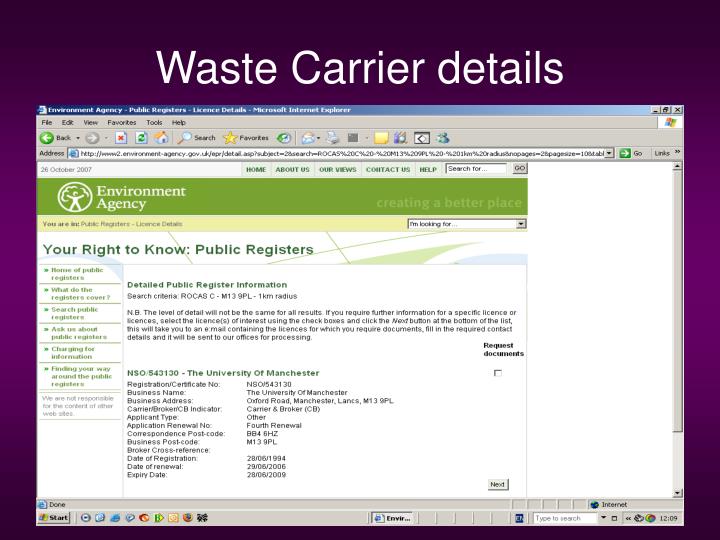Open the Windows Start button
Screen dimensions: 720x540
[x=54, y=518]
